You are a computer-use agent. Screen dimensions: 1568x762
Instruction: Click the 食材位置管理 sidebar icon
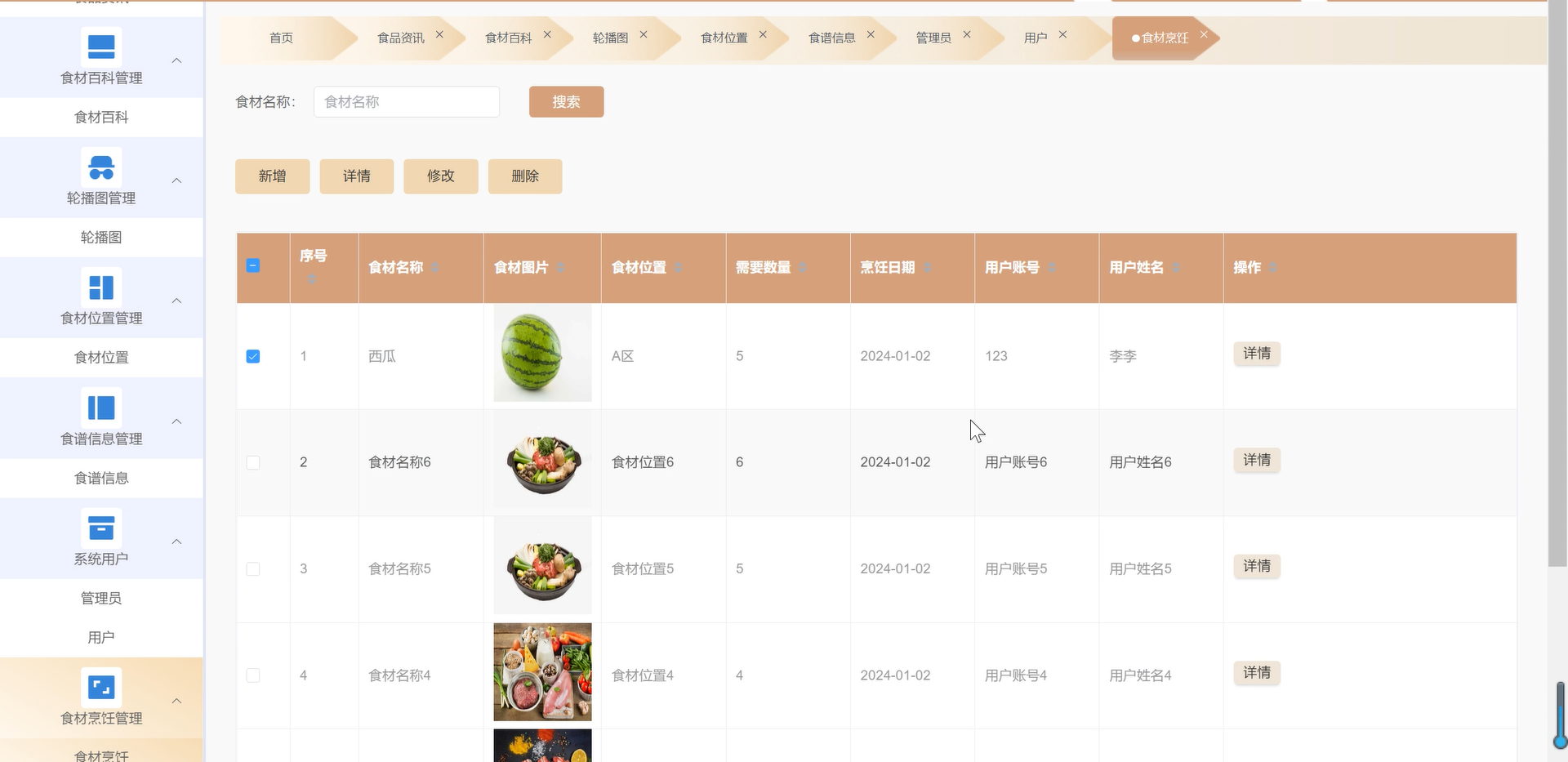(x=101, y=287)
